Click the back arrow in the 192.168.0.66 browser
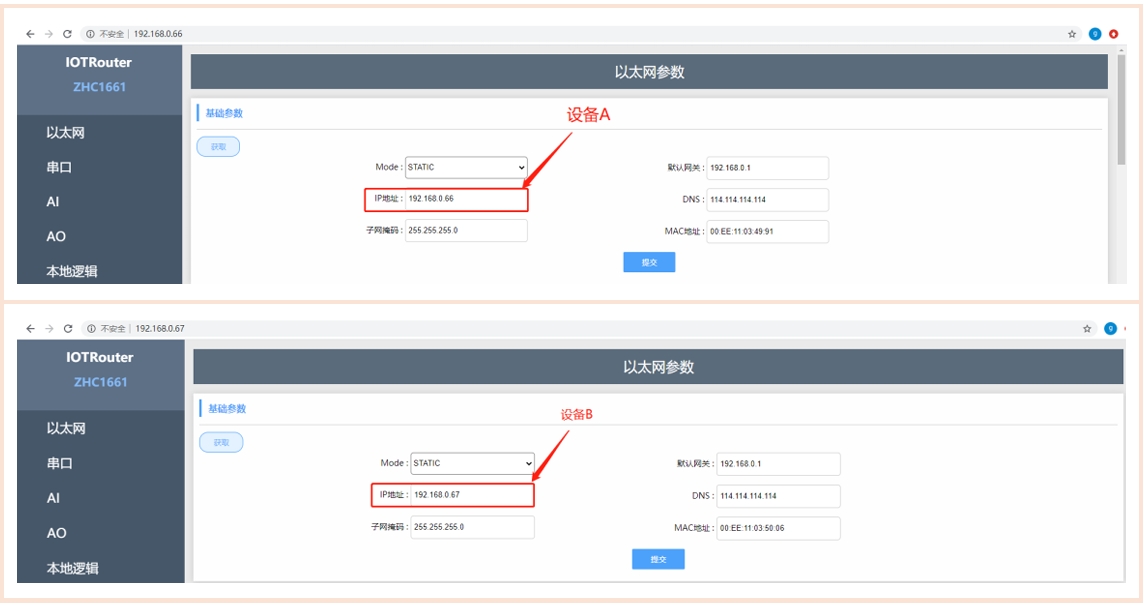The width and height of the screenshot is (1144, 605). [30, 34]
